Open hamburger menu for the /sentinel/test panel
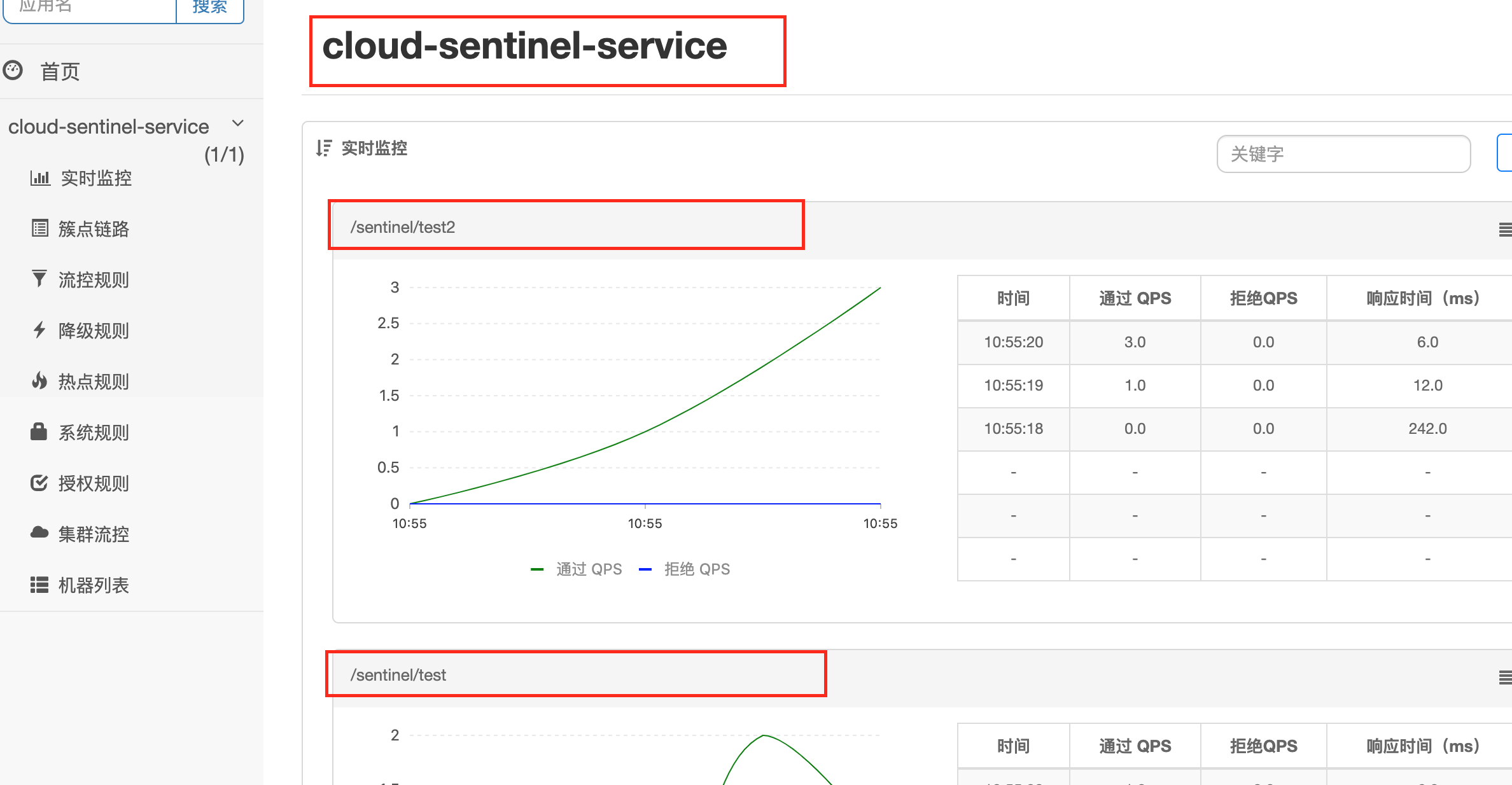 1505,677
